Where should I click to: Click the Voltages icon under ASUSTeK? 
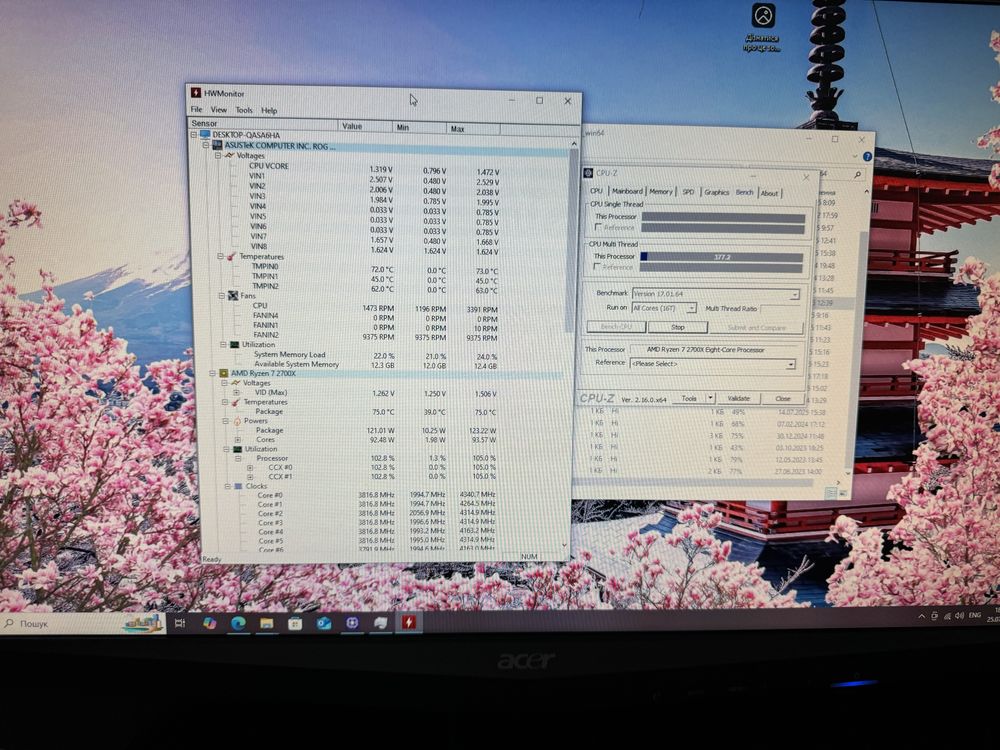pos(229,155)
